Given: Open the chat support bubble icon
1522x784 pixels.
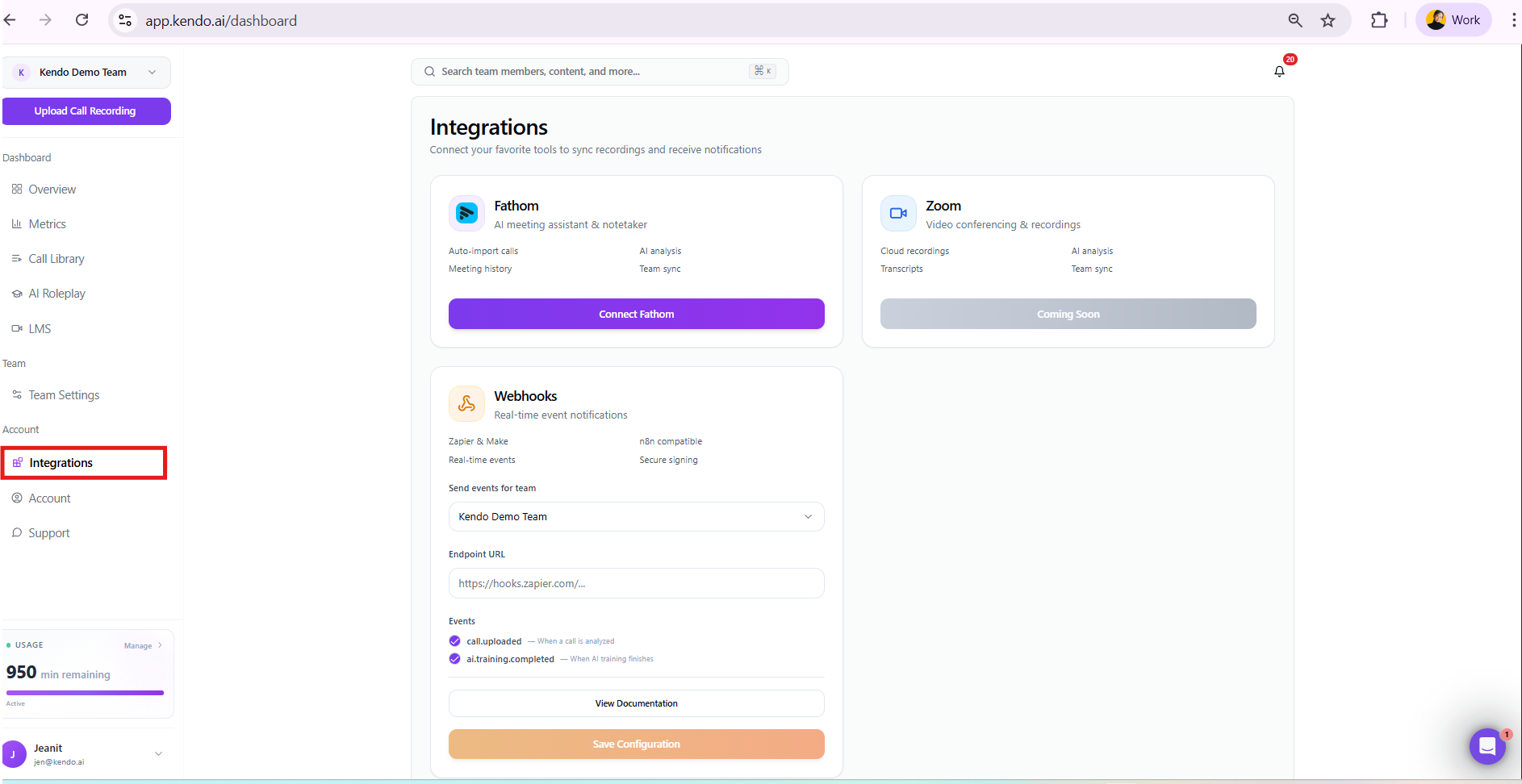Looking at the screenshot, I should (x=1486, y=746).
